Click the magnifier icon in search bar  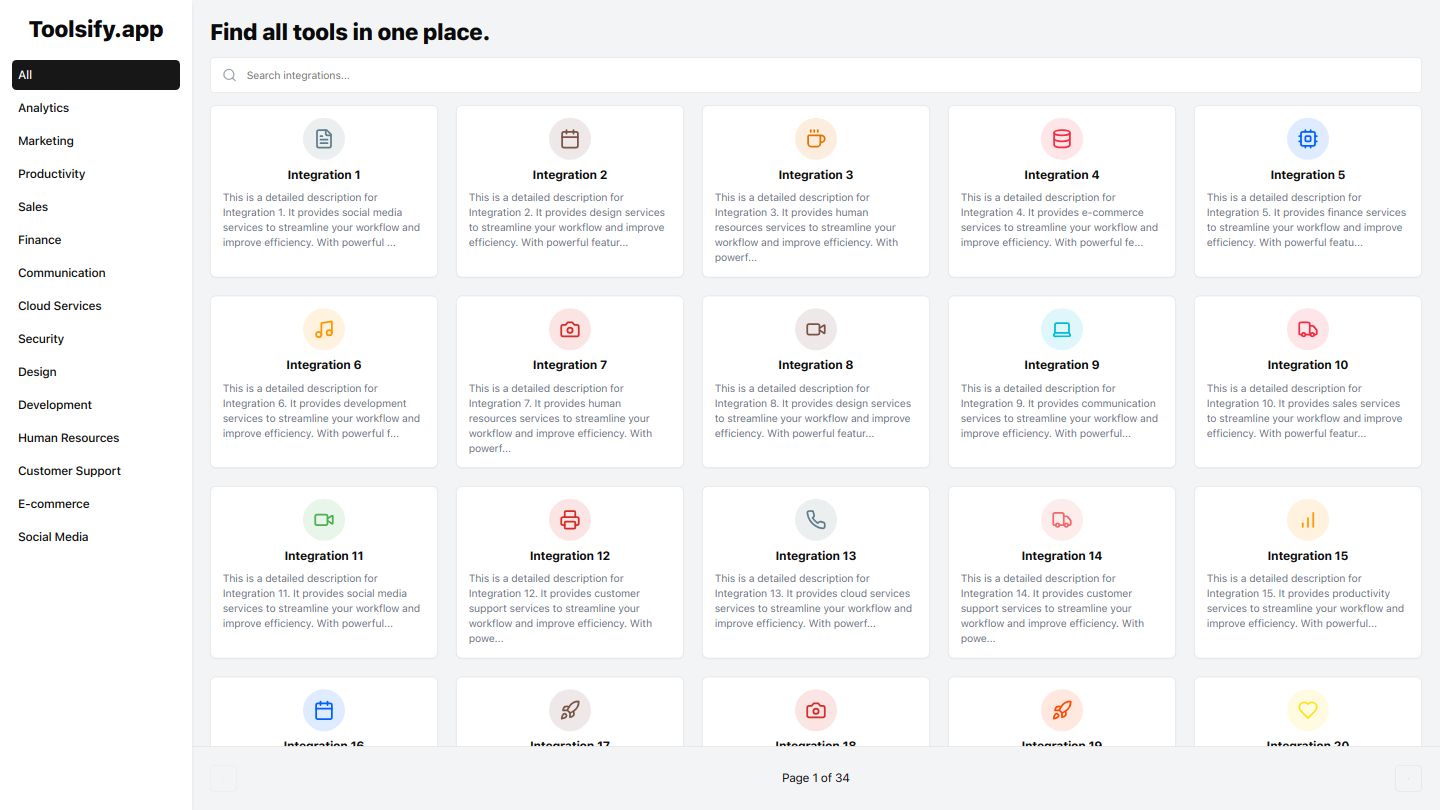230,75
